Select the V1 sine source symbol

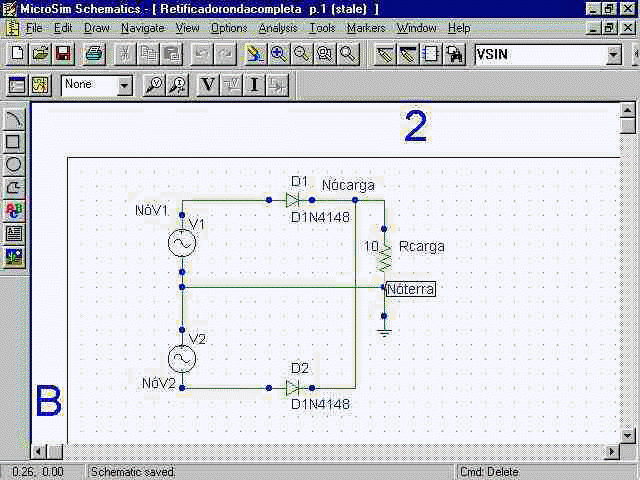[x=182, y=243]
